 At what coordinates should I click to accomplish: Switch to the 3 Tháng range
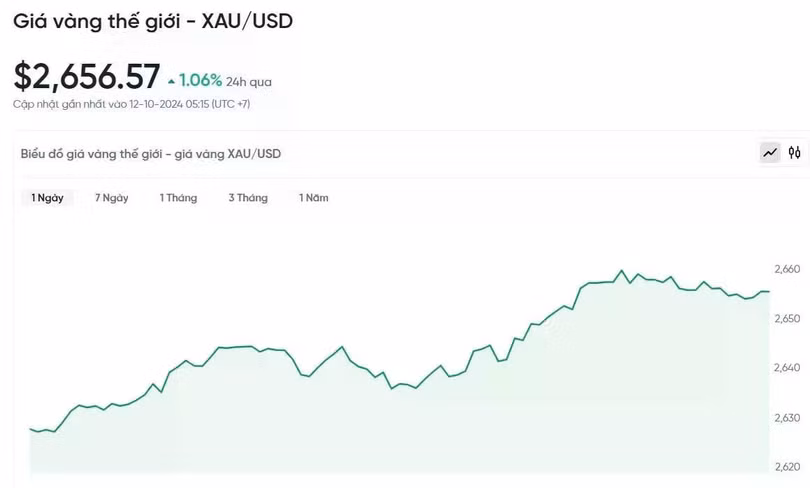click(248, 198)
